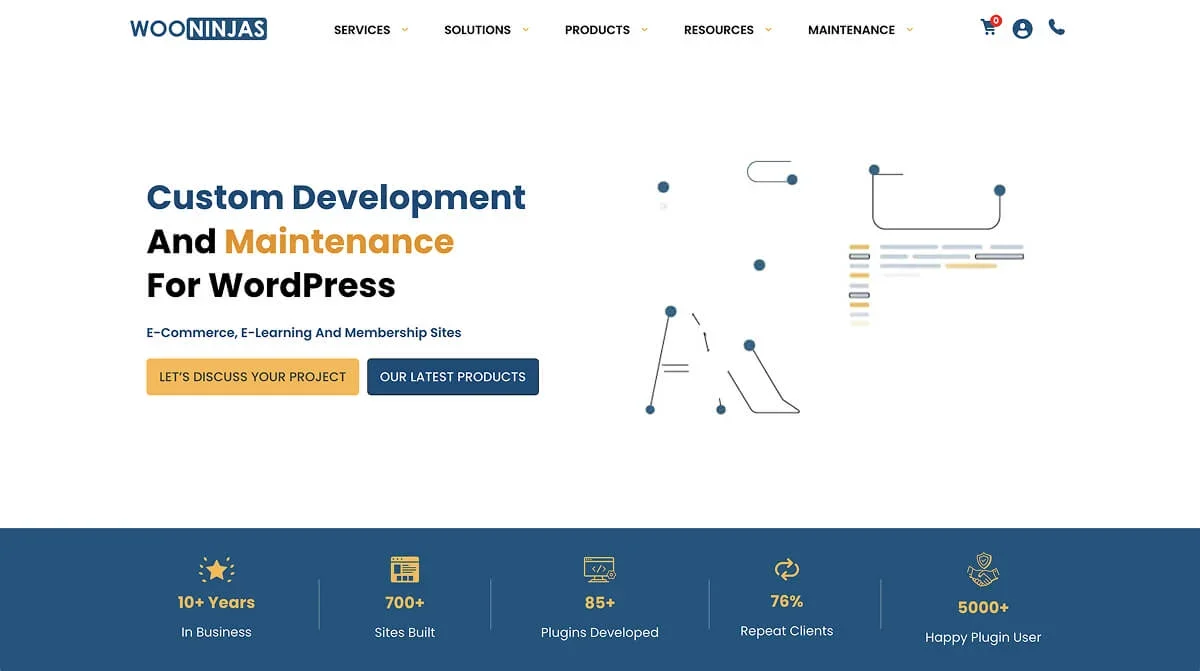Click the website layout icon above 700+
The height and width of the screenshot is (671, 1200).
[405, 570]
